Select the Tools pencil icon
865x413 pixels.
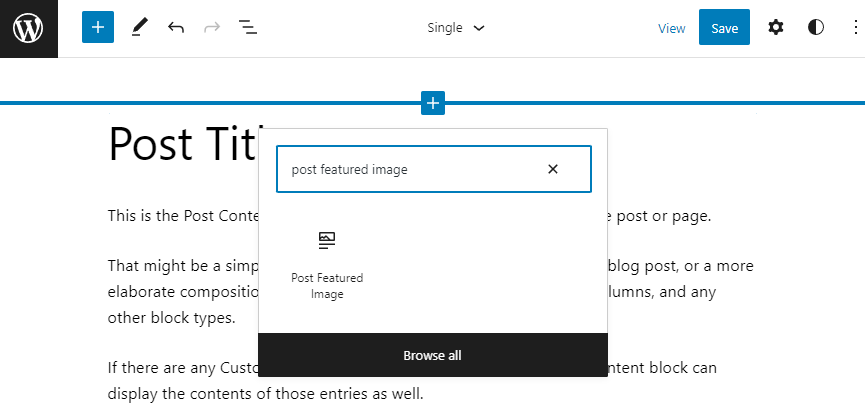(x=138, y=28)
